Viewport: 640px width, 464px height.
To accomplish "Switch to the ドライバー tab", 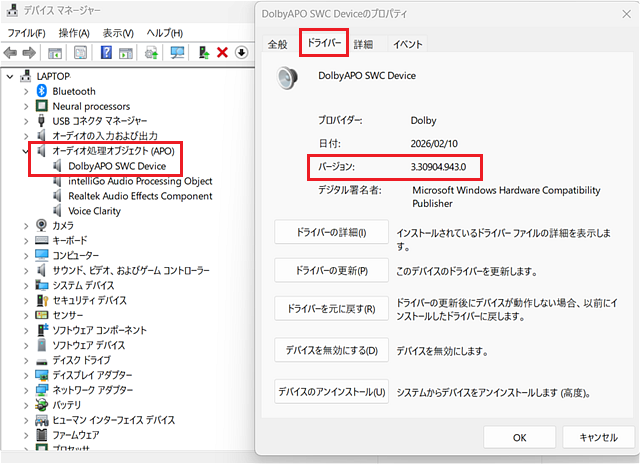I will pyautogui.click(x=324, y=42).
